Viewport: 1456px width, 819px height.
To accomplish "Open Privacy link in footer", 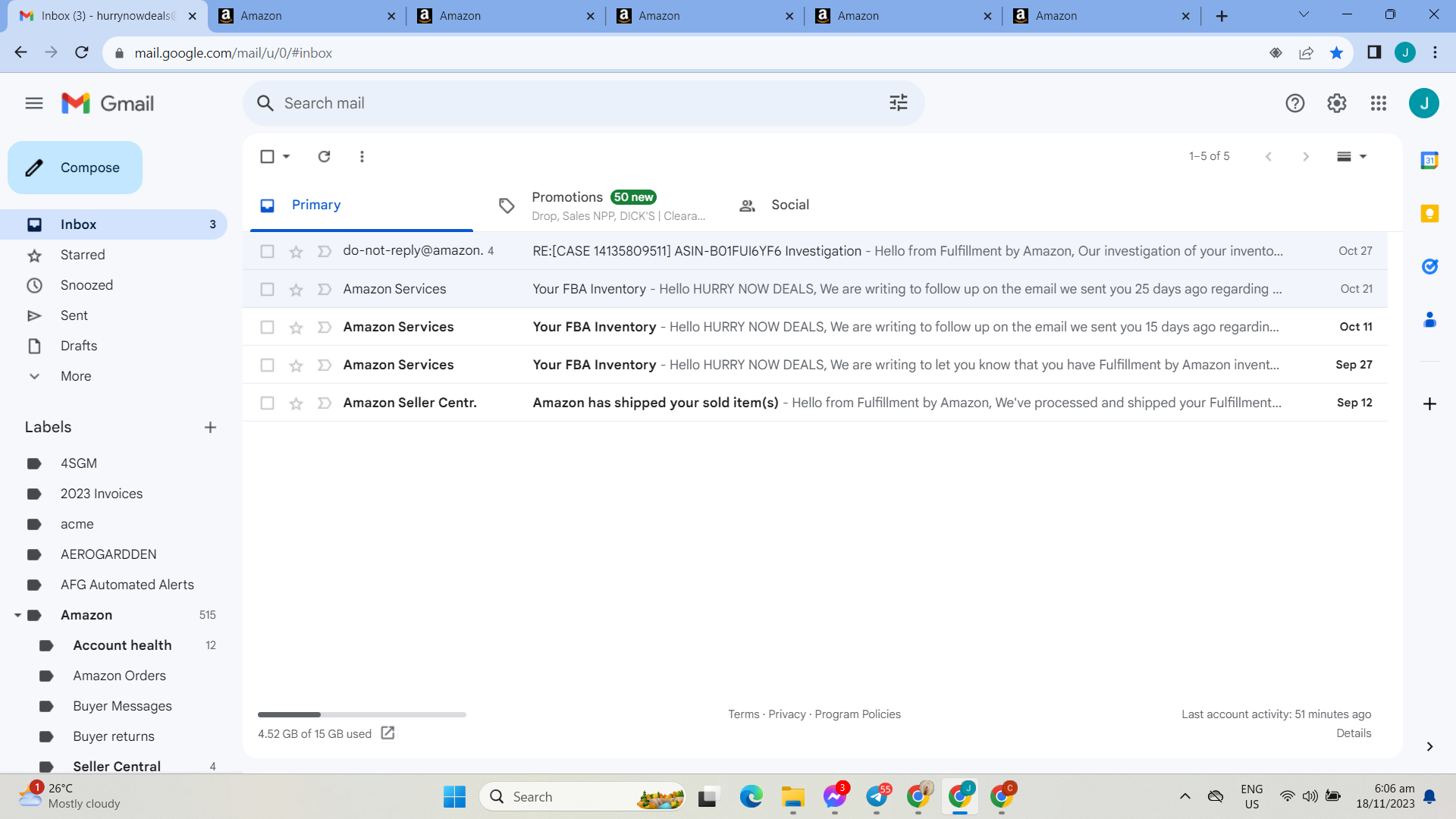I will 787,714.
